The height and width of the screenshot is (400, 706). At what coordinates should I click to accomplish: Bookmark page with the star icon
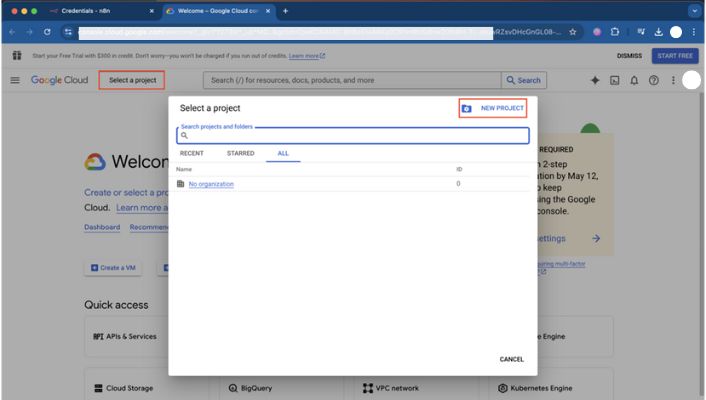[x=573, y=32]
